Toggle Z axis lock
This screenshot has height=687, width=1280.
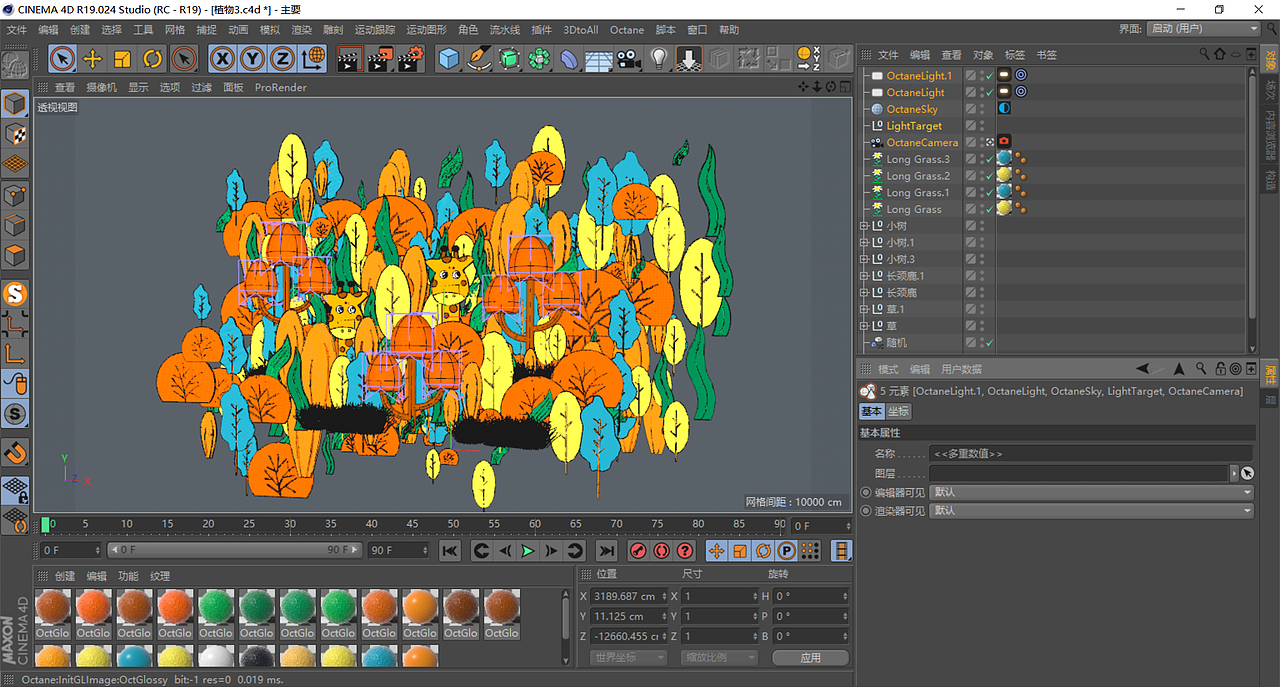click(x=282, y=59)
